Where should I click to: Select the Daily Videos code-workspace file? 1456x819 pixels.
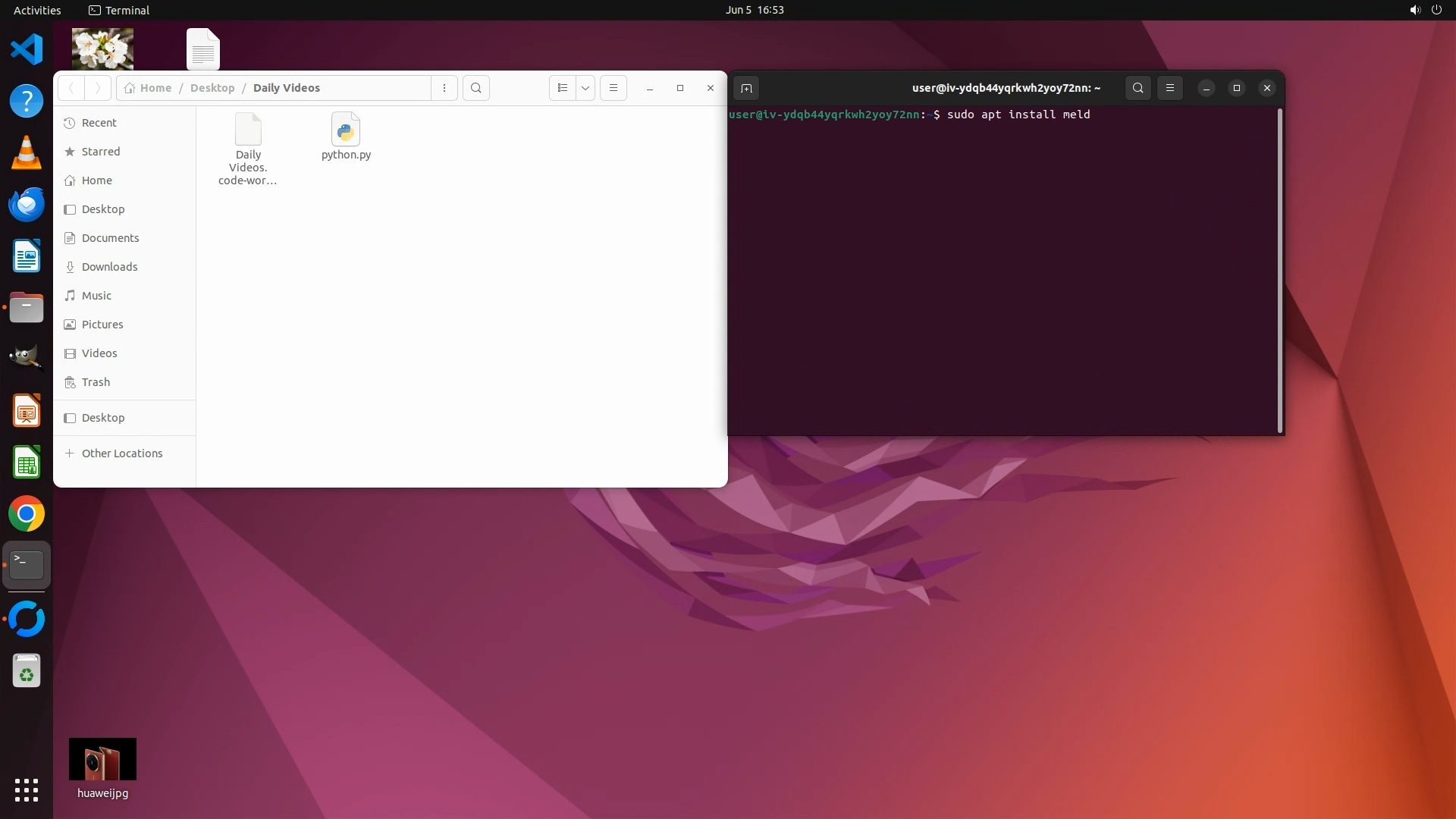(248, 149)
